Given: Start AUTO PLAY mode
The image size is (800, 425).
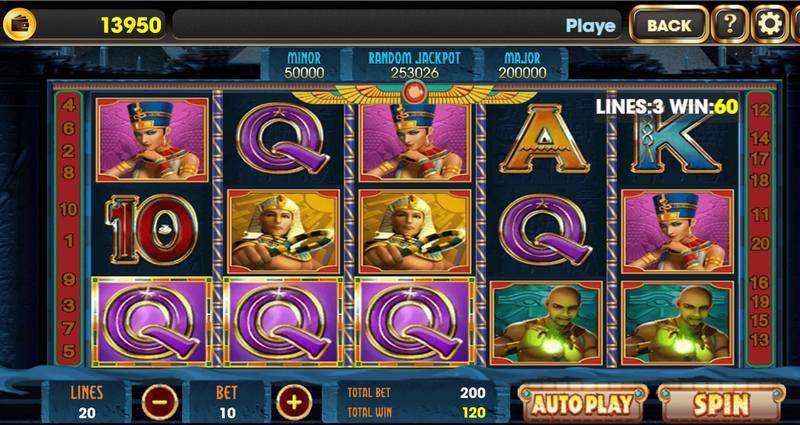Looking at the screenshot, I should (583, 404).
